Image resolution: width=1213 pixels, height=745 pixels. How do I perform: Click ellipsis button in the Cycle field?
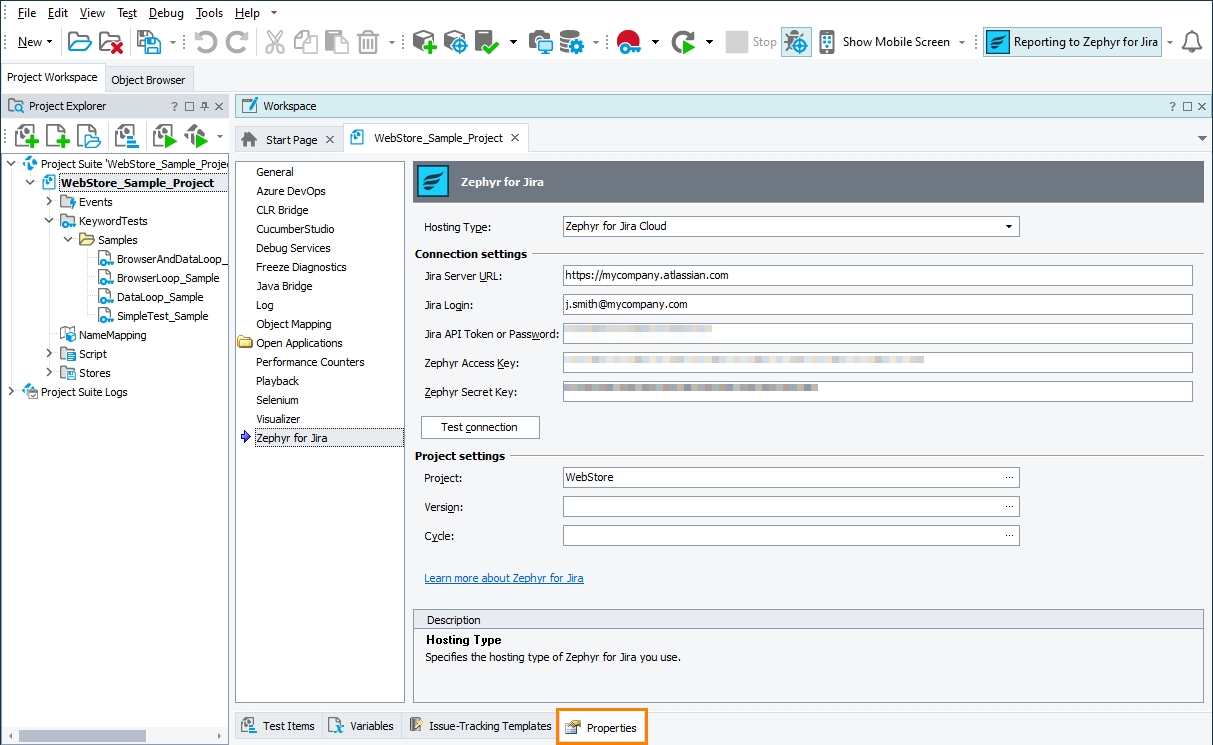click(x=1010, y=536)
